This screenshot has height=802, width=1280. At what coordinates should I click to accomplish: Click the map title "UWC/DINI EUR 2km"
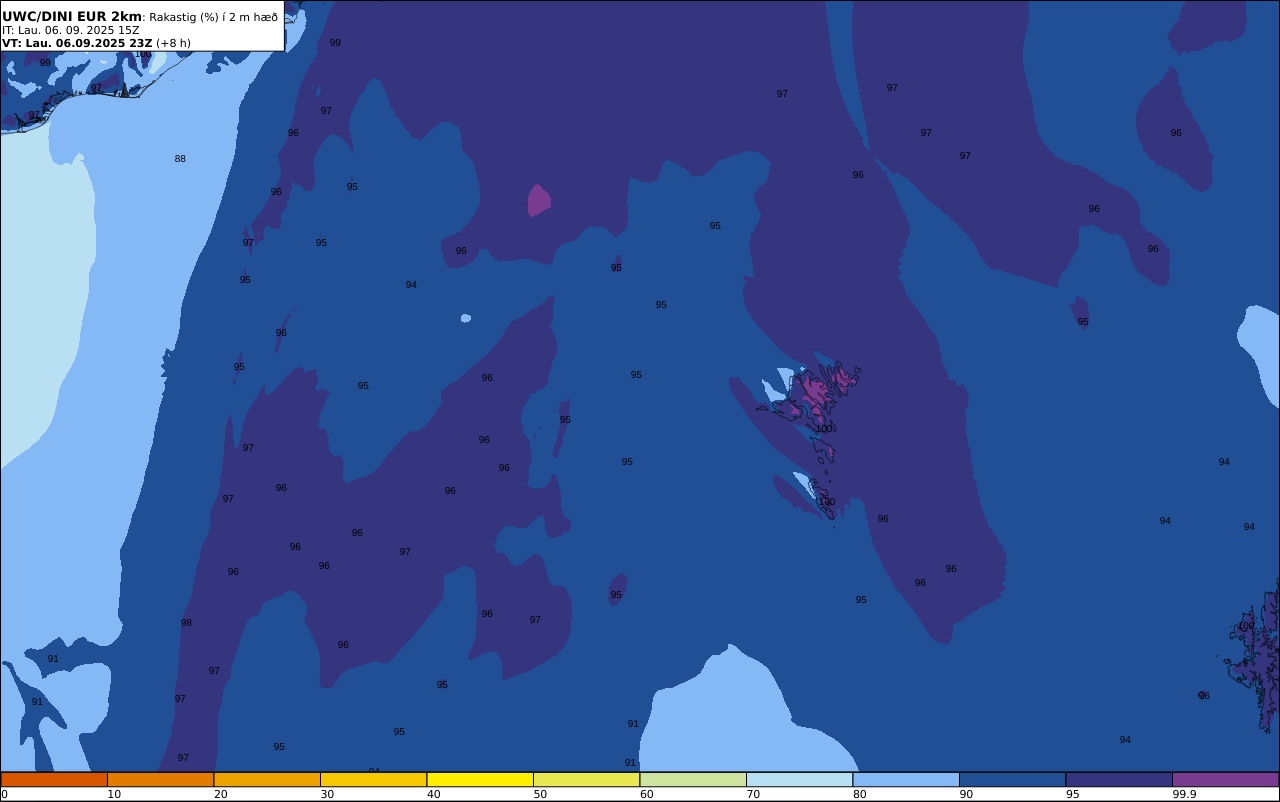point(72,16)
